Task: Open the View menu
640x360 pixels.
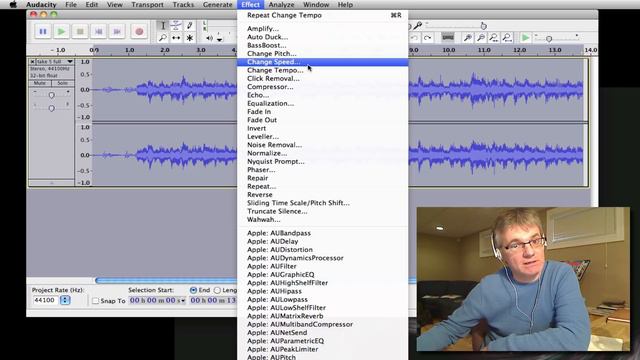Action: coord(114,4)
